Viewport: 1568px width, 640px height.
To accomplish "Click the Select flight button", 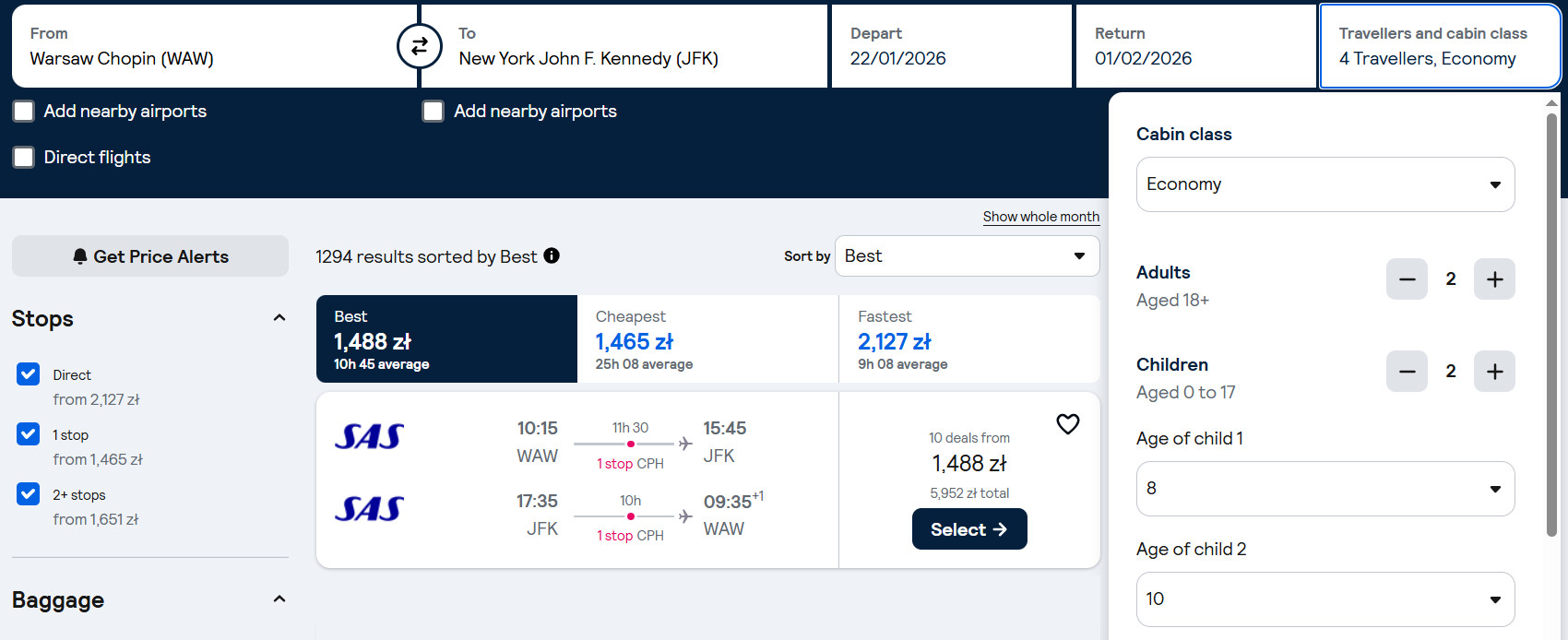I will (968, 529).
